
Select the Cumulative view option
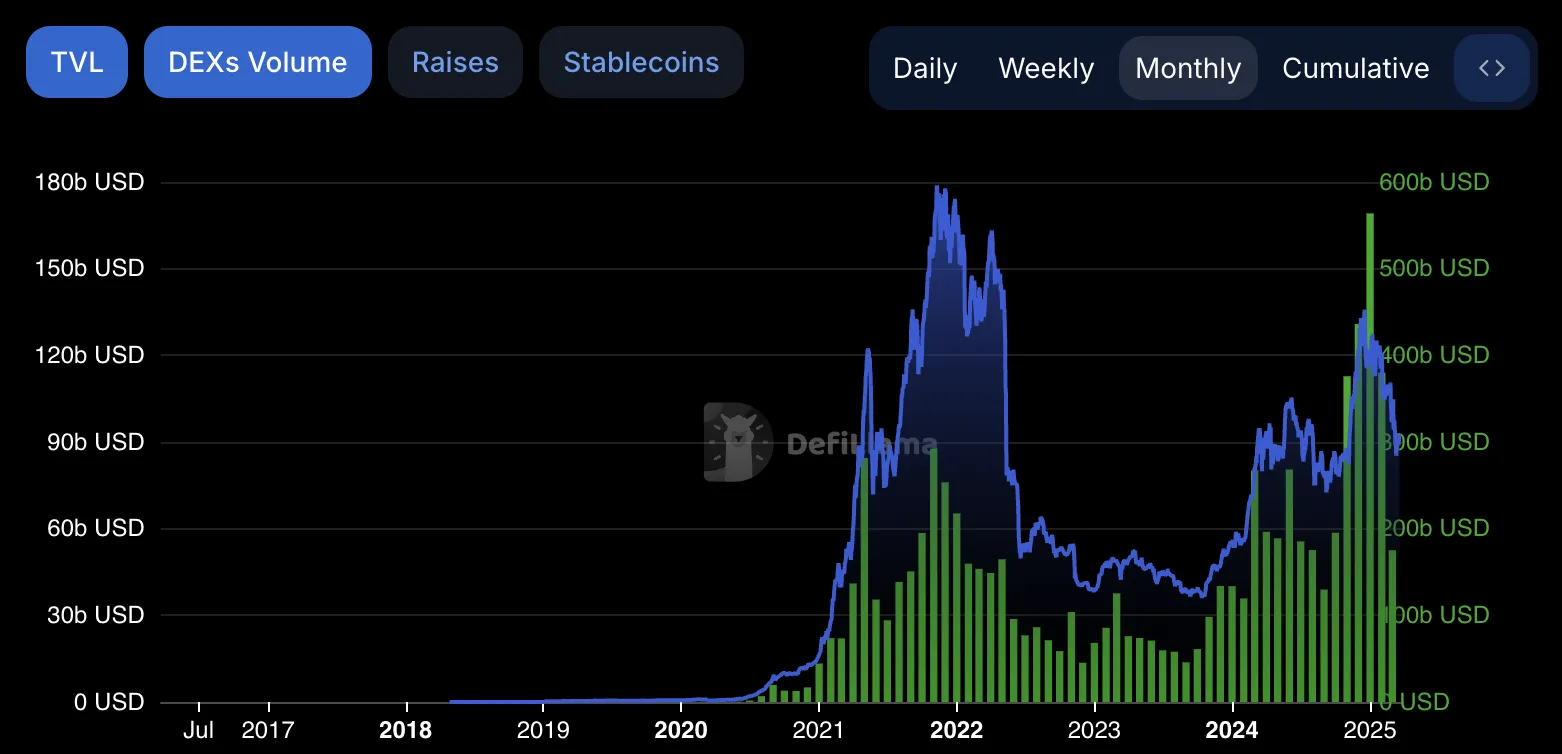tap(1356, 68)
